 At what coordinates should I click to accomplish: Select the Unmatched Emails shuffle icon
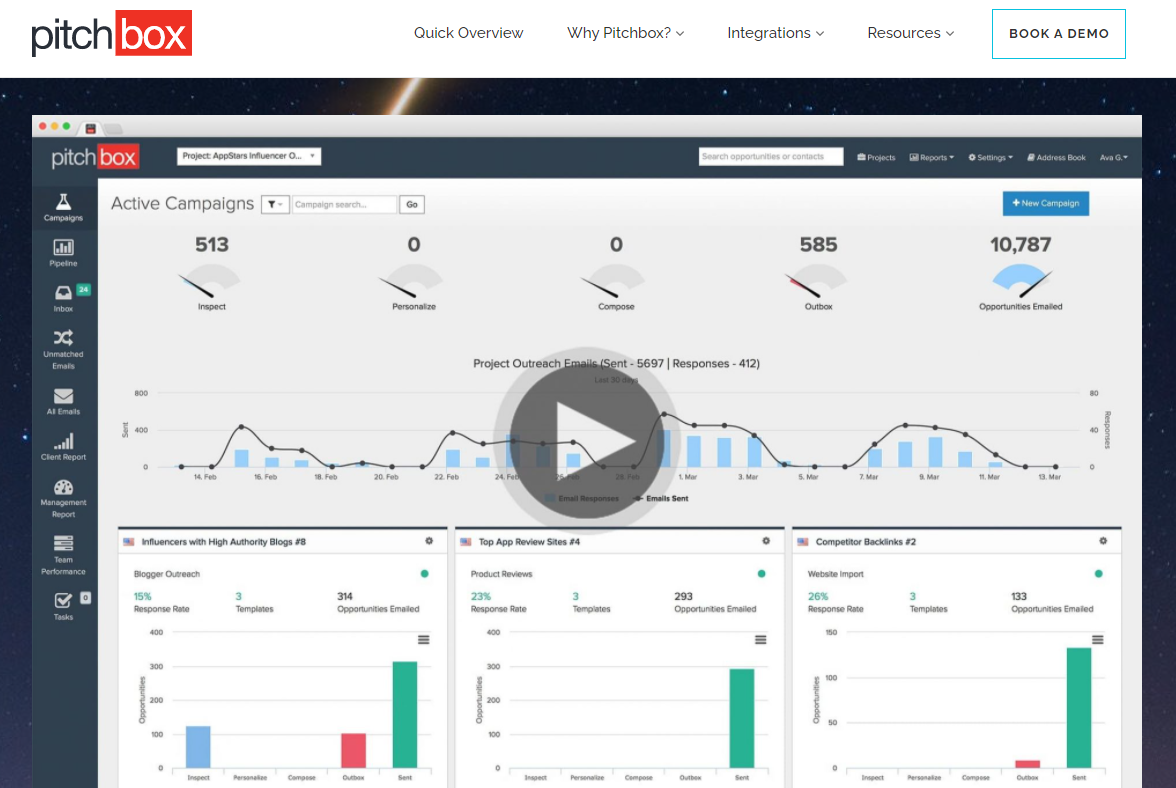coord(63,338)
